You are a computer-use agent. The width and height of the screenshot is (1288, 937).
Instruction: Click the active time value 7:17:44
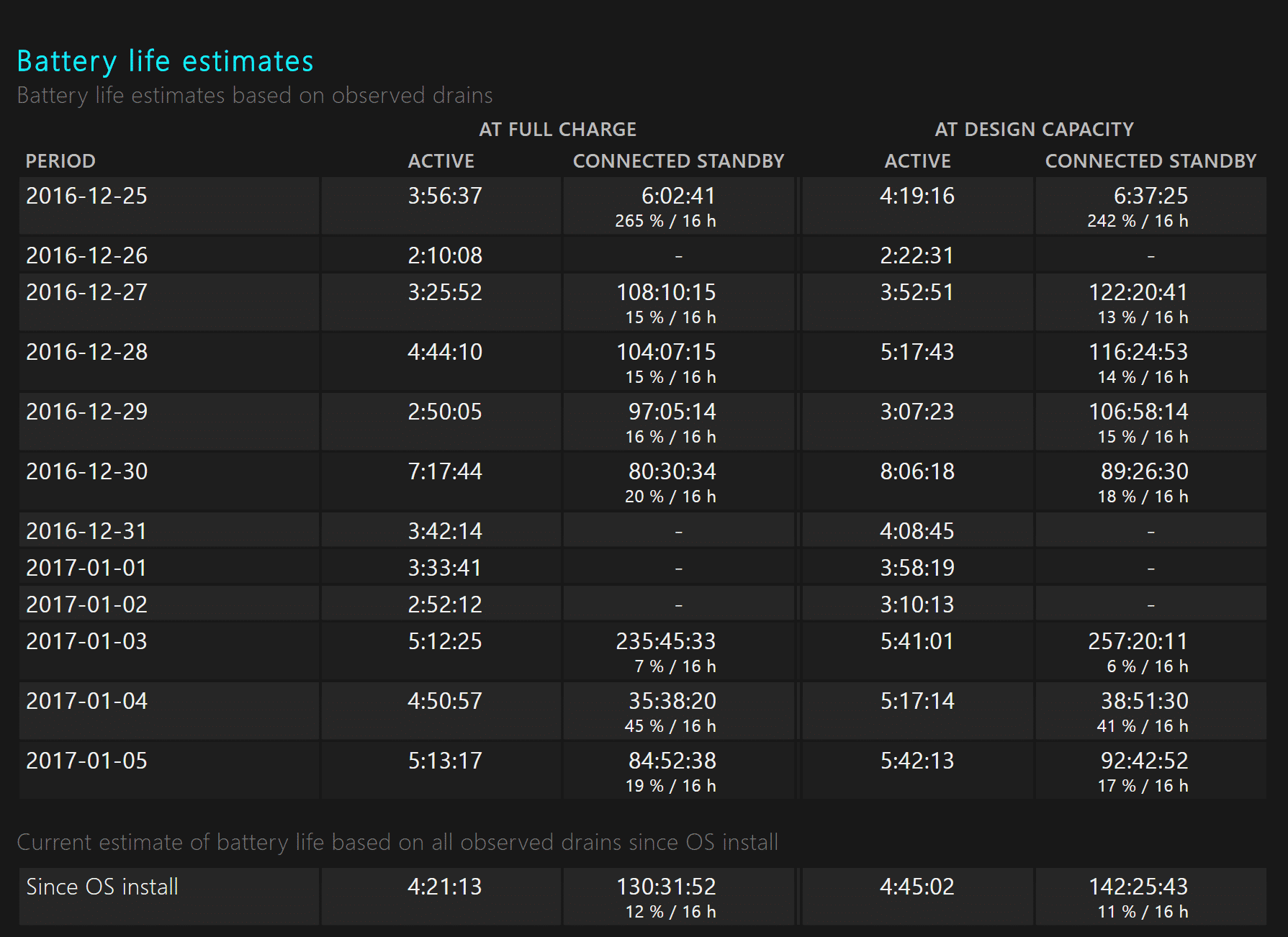[x=445, y=471]
